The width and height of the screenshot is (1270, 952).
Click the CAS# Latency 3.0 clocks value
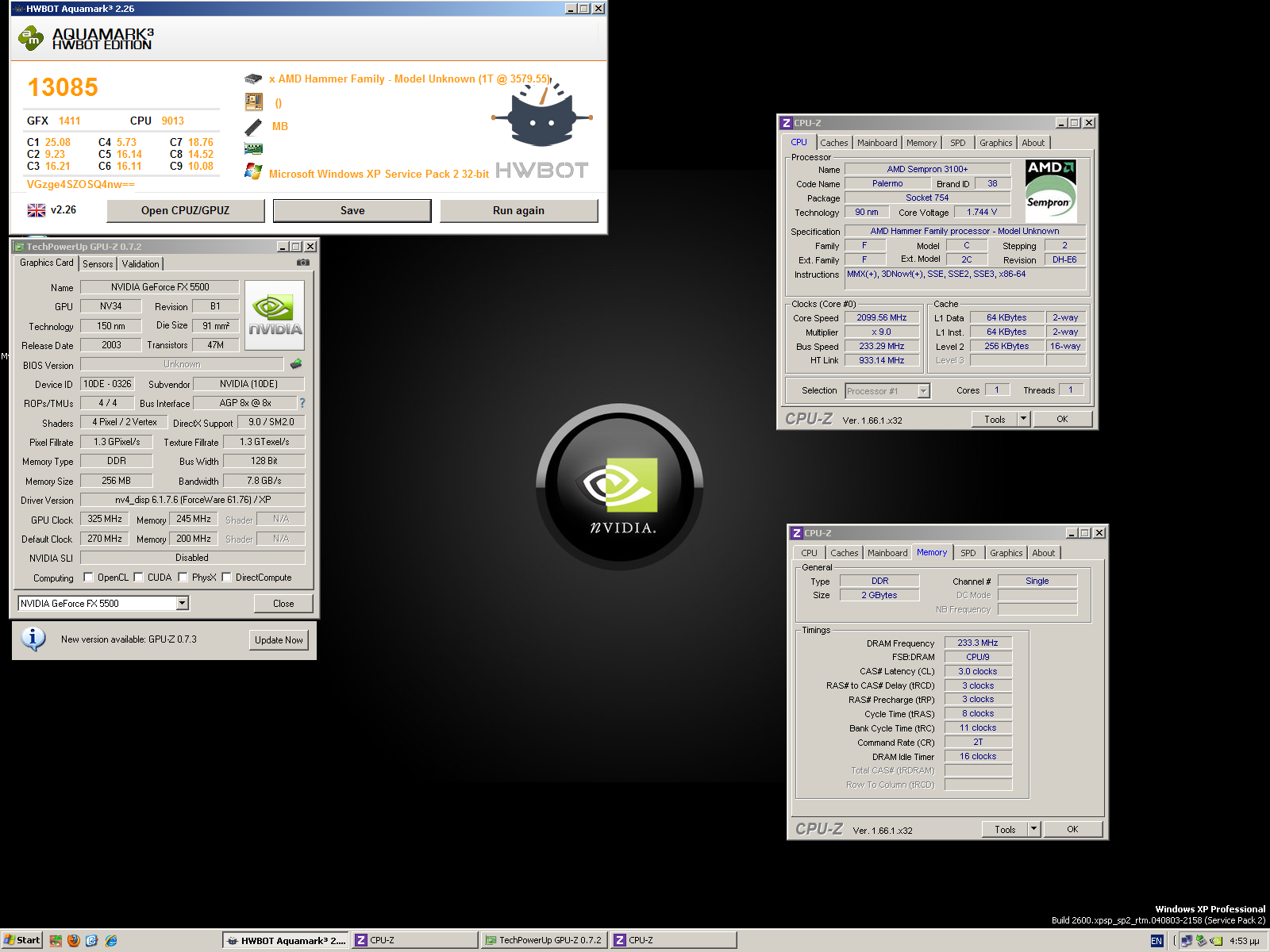(x=978, y=671)
